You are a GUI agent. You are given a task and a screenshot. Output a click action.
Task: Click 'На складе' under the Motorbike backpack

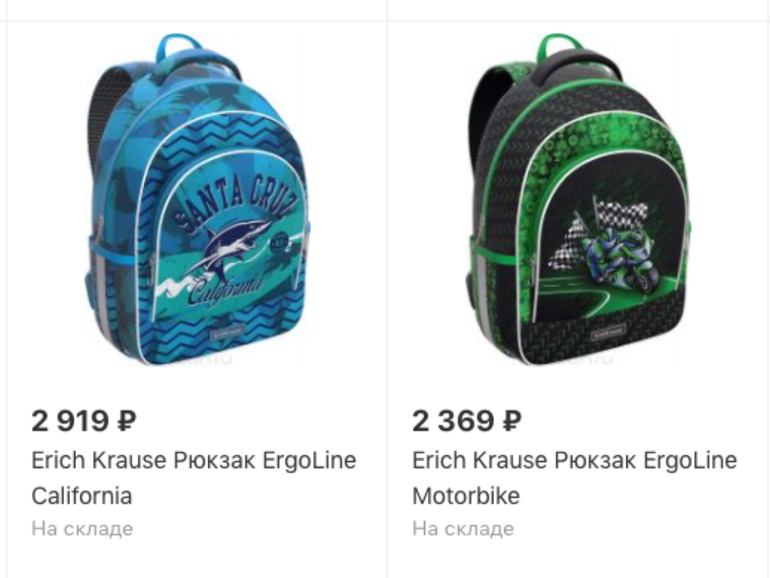[463, 529]
